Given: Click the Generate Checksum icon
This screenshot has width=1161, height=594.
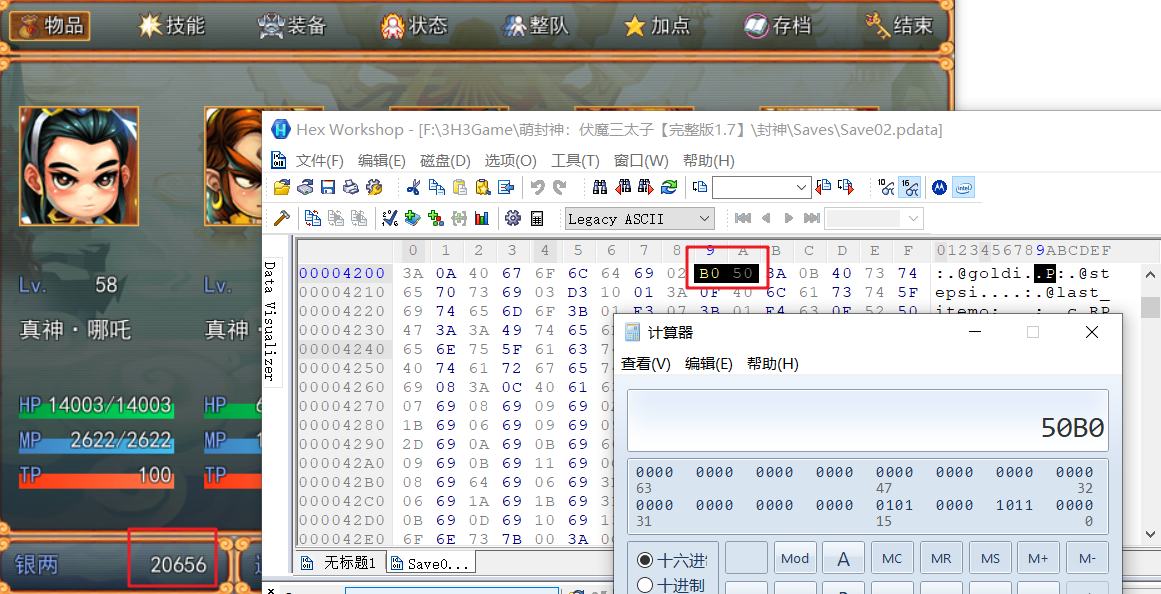Looking at the screenshot, I should click(389, 218).
